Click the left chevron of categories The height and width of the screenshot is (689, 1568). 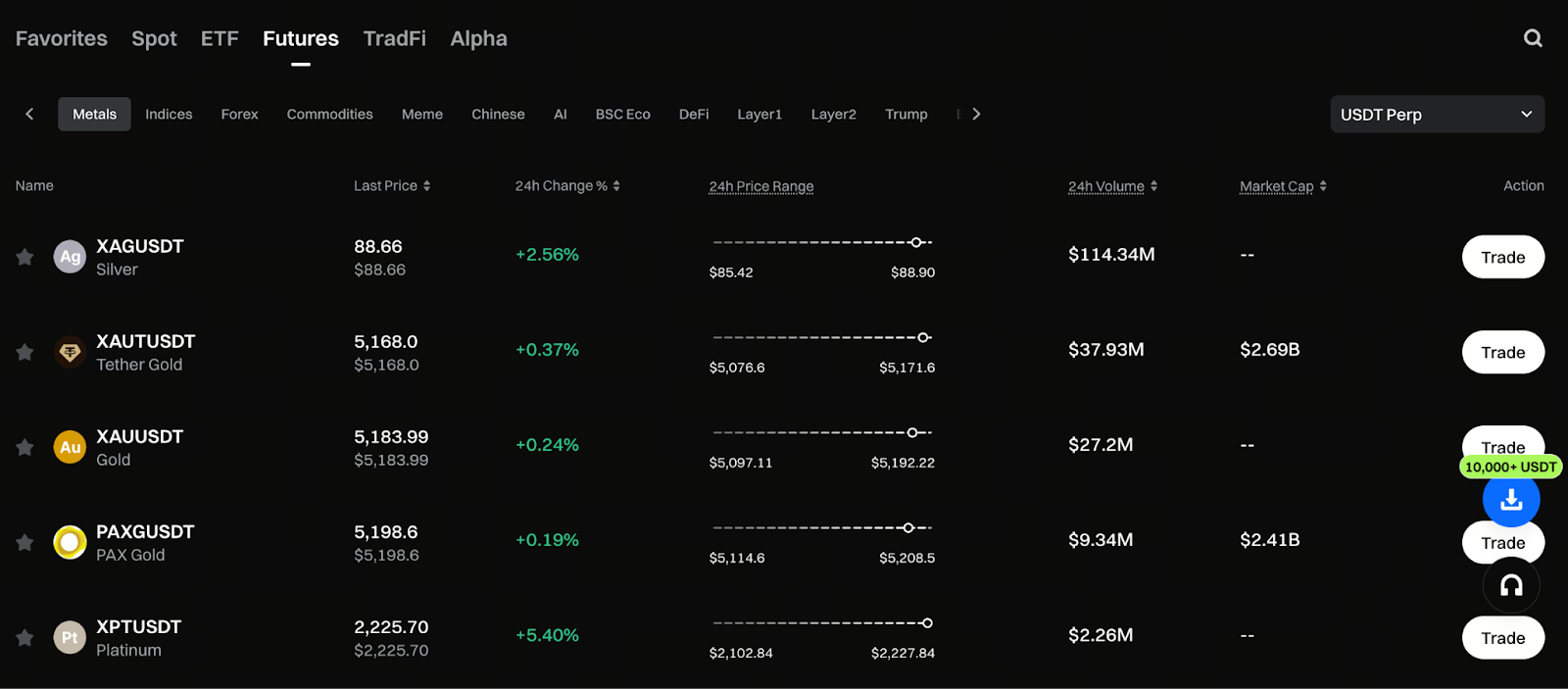pos(29,114)
